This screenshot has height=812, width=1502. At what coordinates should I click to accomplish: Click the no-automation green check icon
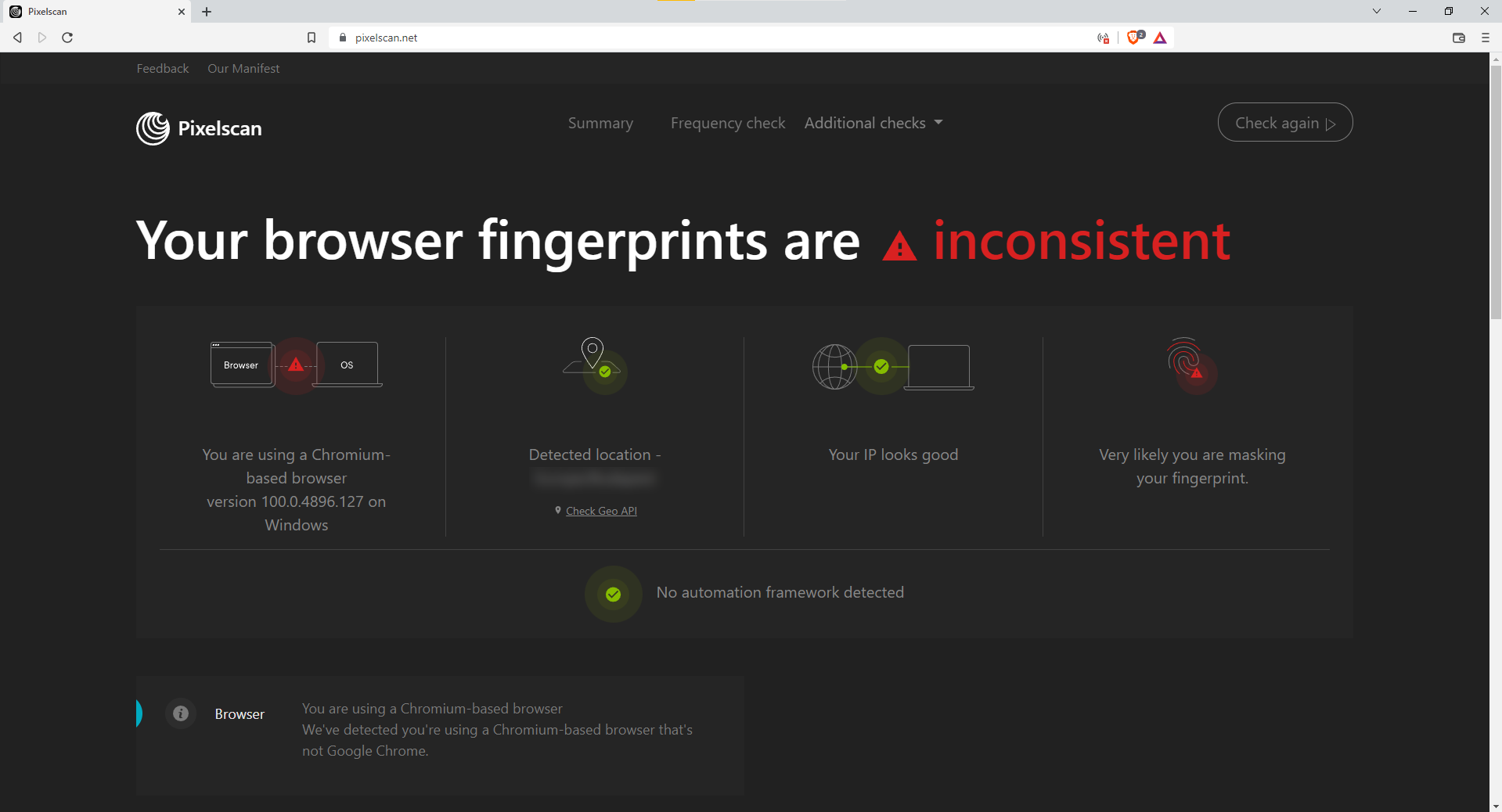point(614,595)
